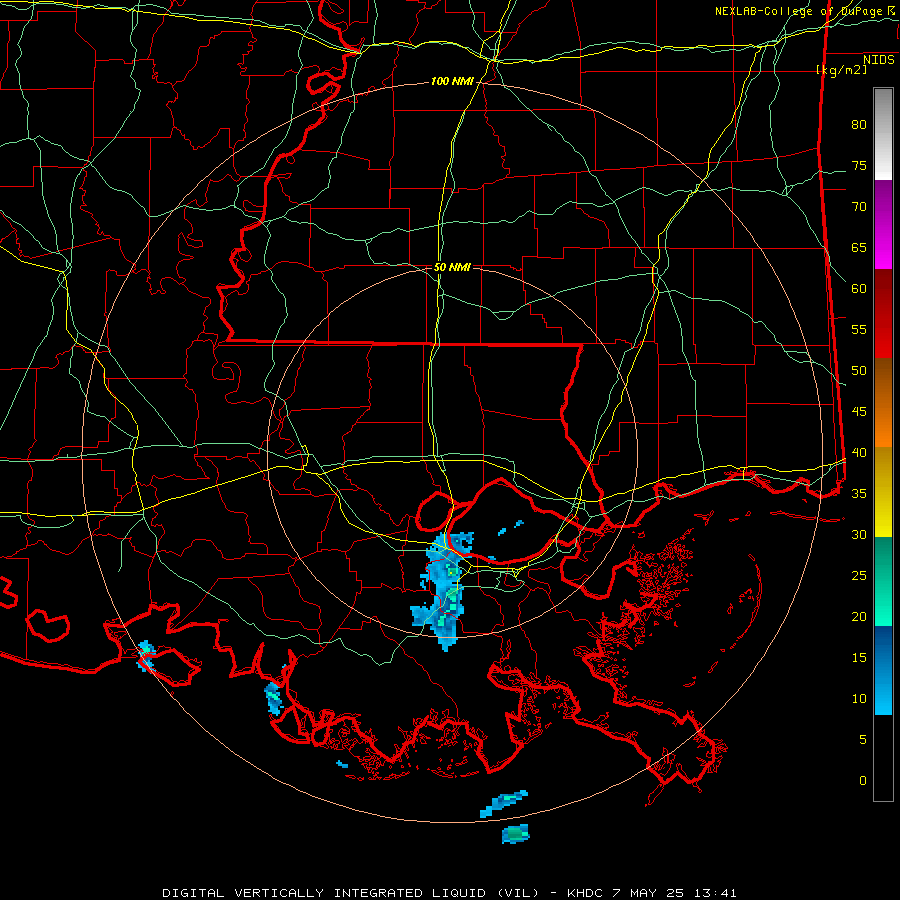
Task: Pick the magenta-purple segment of the color scale
Action: coord(883,224)
